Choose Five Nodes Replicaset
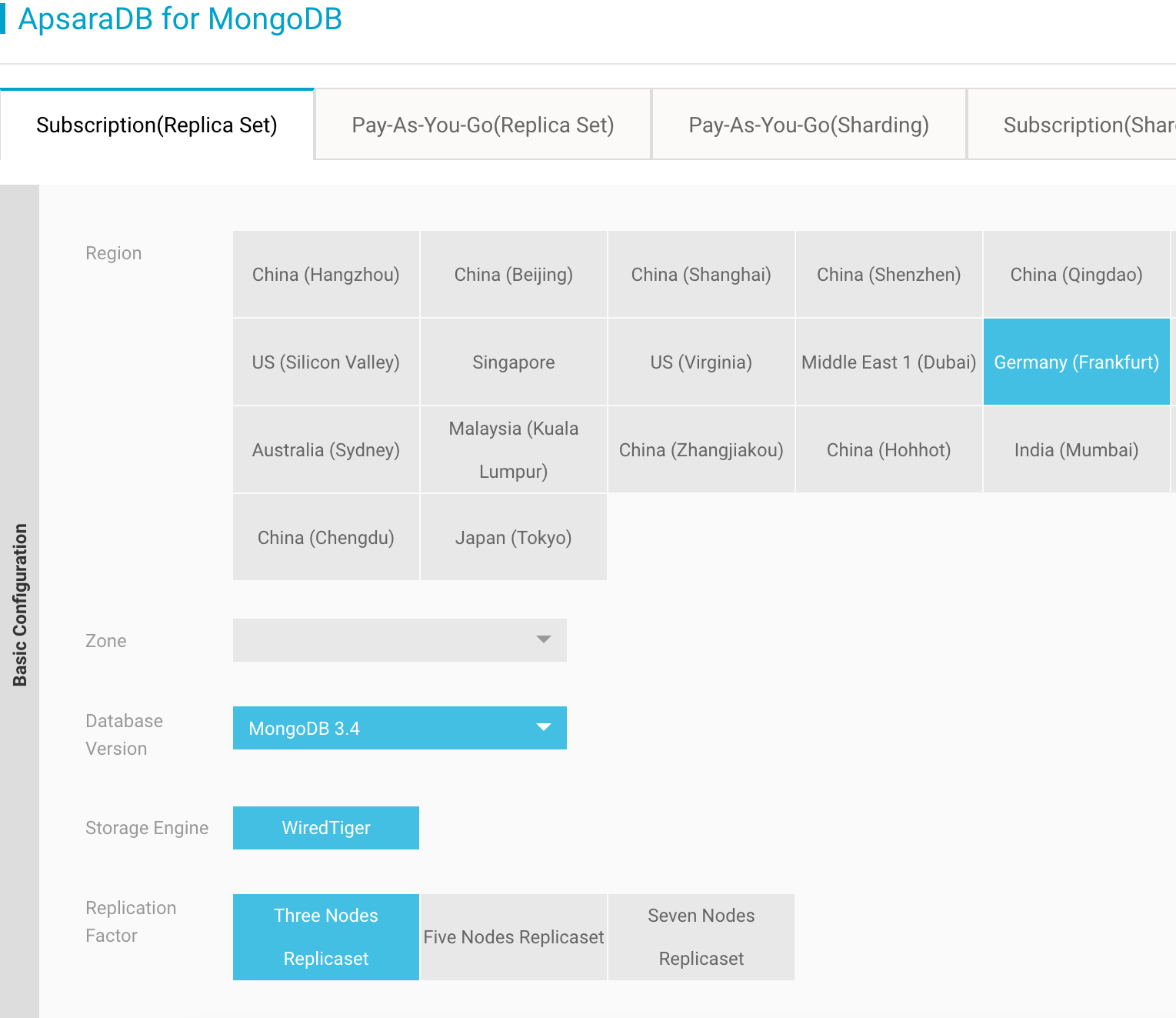 (514, 937)
